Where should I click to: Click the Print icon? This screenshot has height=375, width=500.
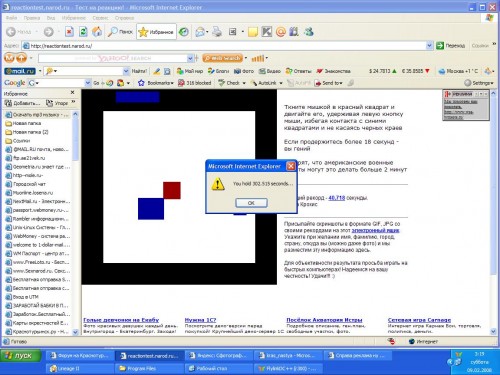click(x=217, y=32)
